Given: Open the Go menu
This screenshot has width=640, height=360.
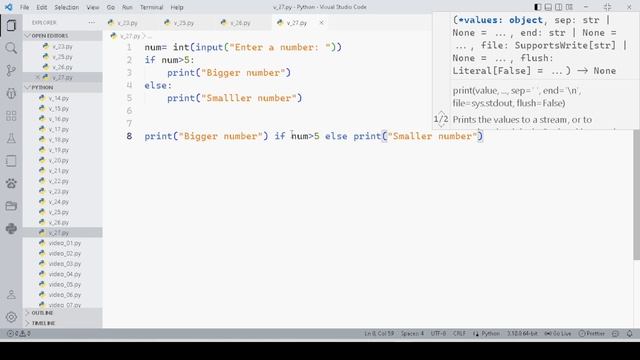Looking at the screenshot, I should 111,7.
